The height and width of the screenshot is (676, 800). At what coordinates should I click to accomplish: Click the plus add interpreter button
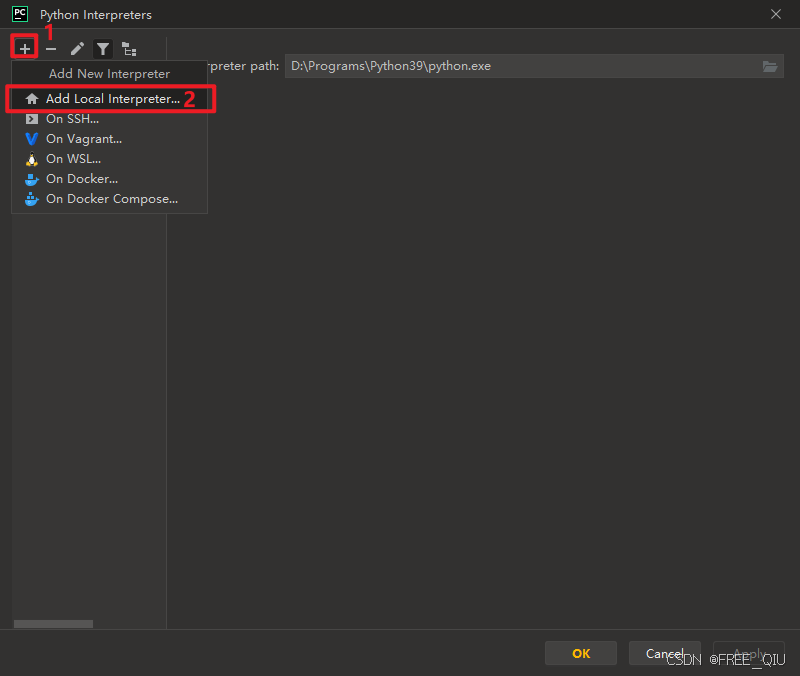[x=24, y=49]
